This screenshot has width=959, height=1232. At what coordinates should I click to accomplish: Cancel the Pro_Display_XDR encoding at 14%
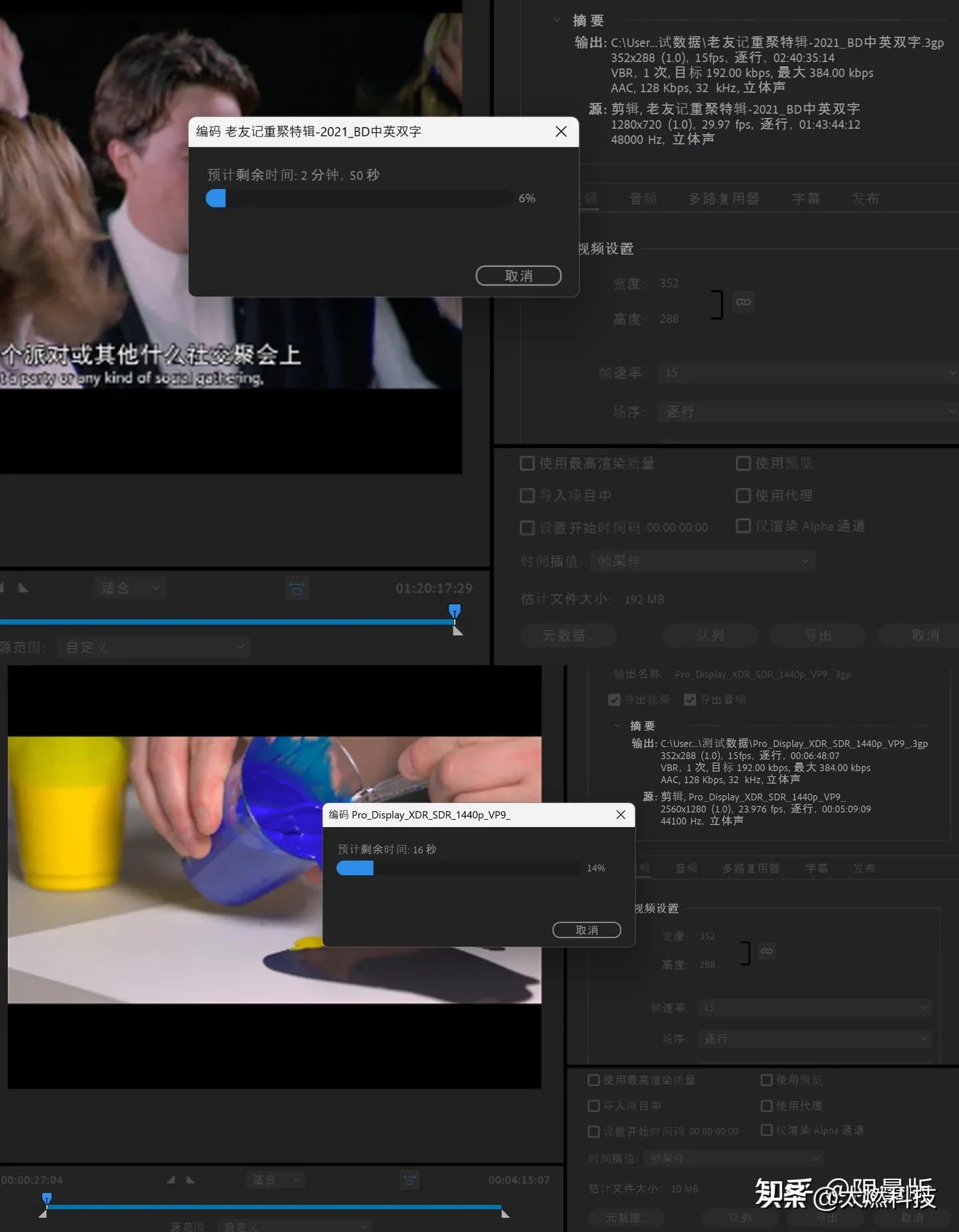point(586,930)
